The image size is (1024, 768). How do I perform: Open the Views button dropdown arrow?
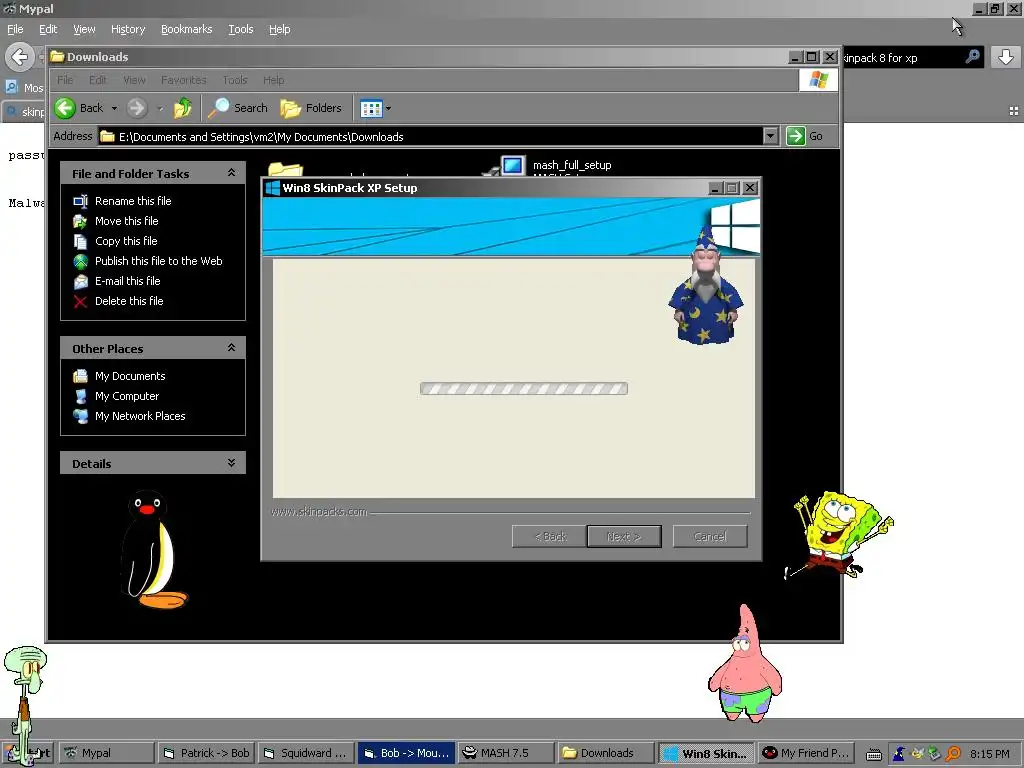(389, 108)
